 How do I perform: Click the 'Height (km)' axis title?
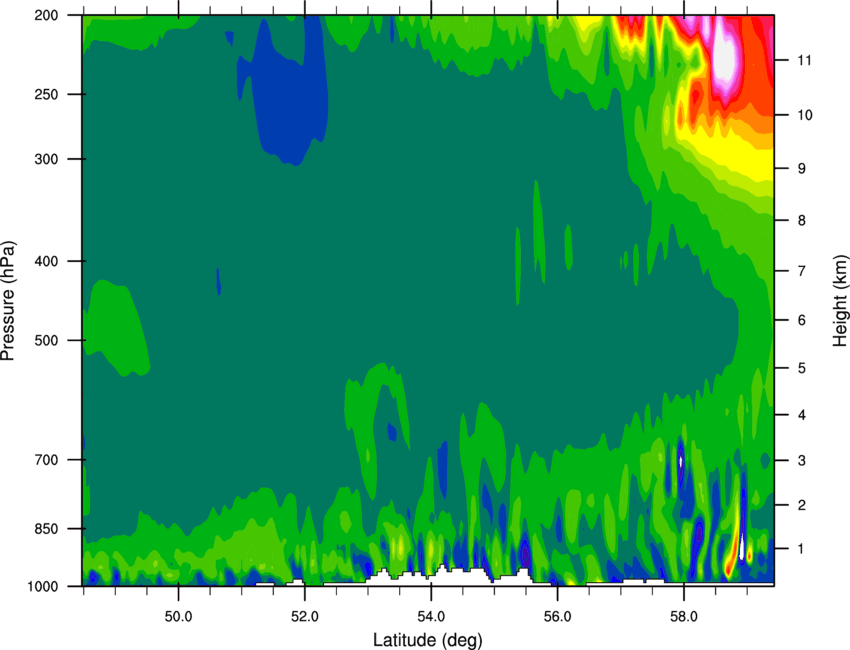pyautogui.click(x=840, y=301)
